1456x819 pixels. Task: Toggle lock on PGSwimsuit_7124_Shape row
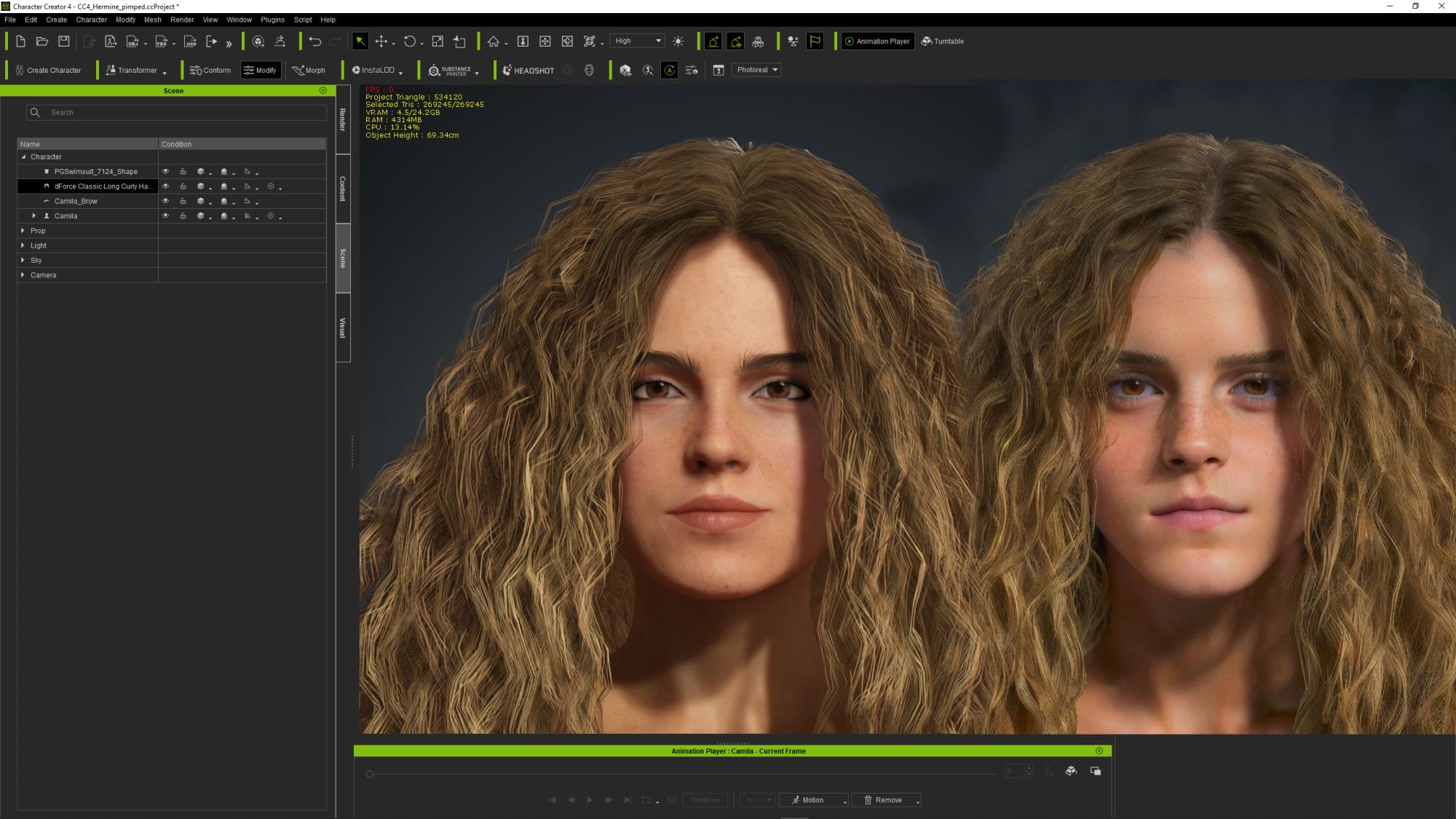pyautogui.click(x=183, y=172)
